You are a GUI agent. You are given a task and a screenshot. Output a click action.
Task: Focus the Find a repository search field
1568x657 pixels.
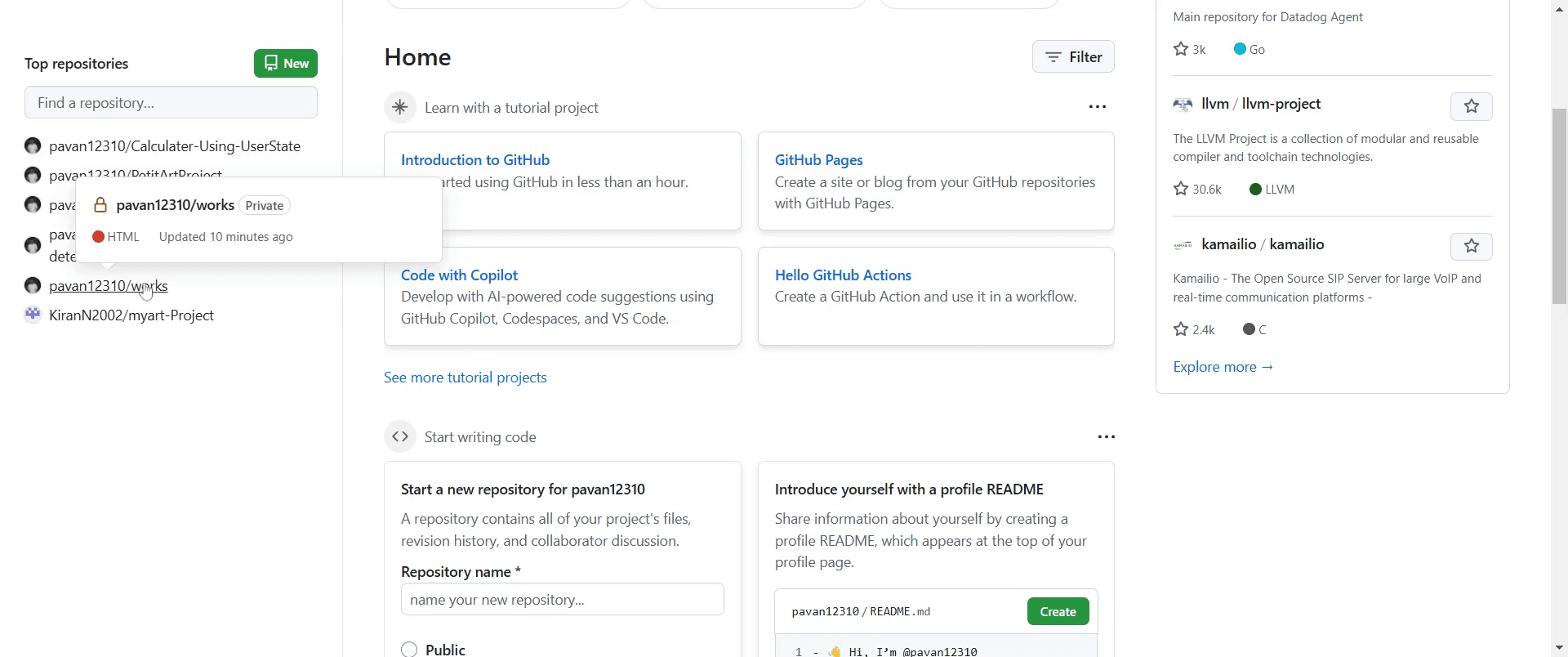[x=171, y=103]
